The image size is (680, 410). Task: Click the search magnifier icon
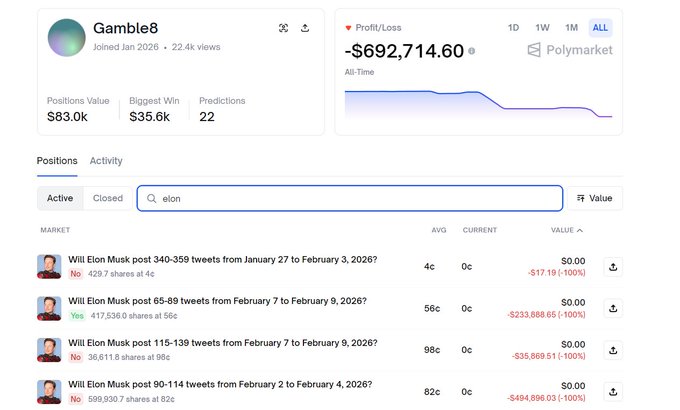click(151, 198)
